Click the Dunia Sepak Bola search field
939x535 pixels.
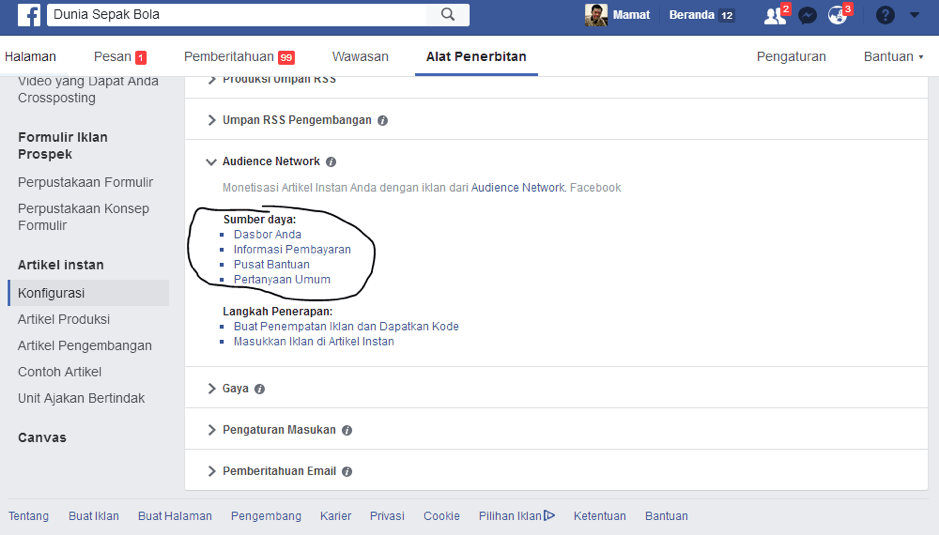[x=237, y=15]
